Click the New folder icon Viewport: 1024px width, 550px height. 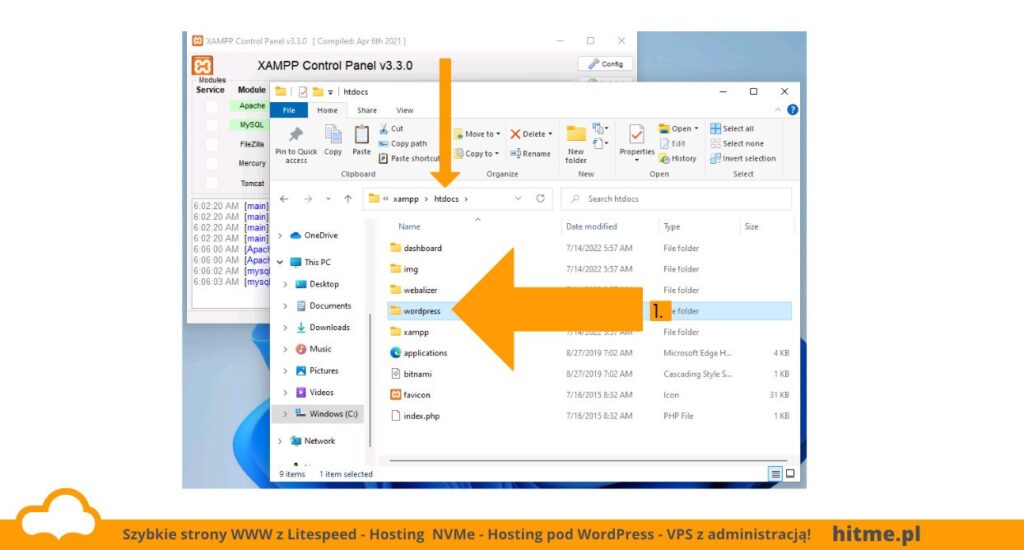pos(575,135)
